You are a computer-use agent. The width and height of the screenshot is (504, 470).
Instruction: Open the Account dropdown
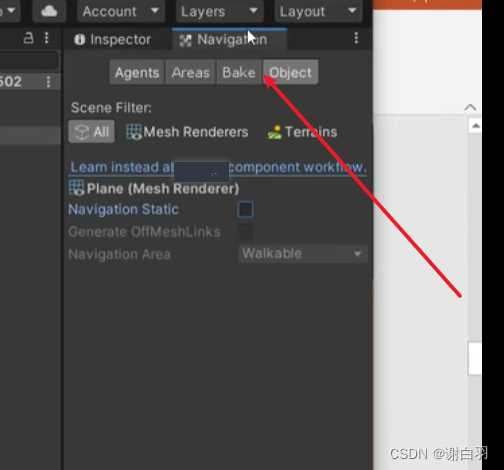pos(121,11)
